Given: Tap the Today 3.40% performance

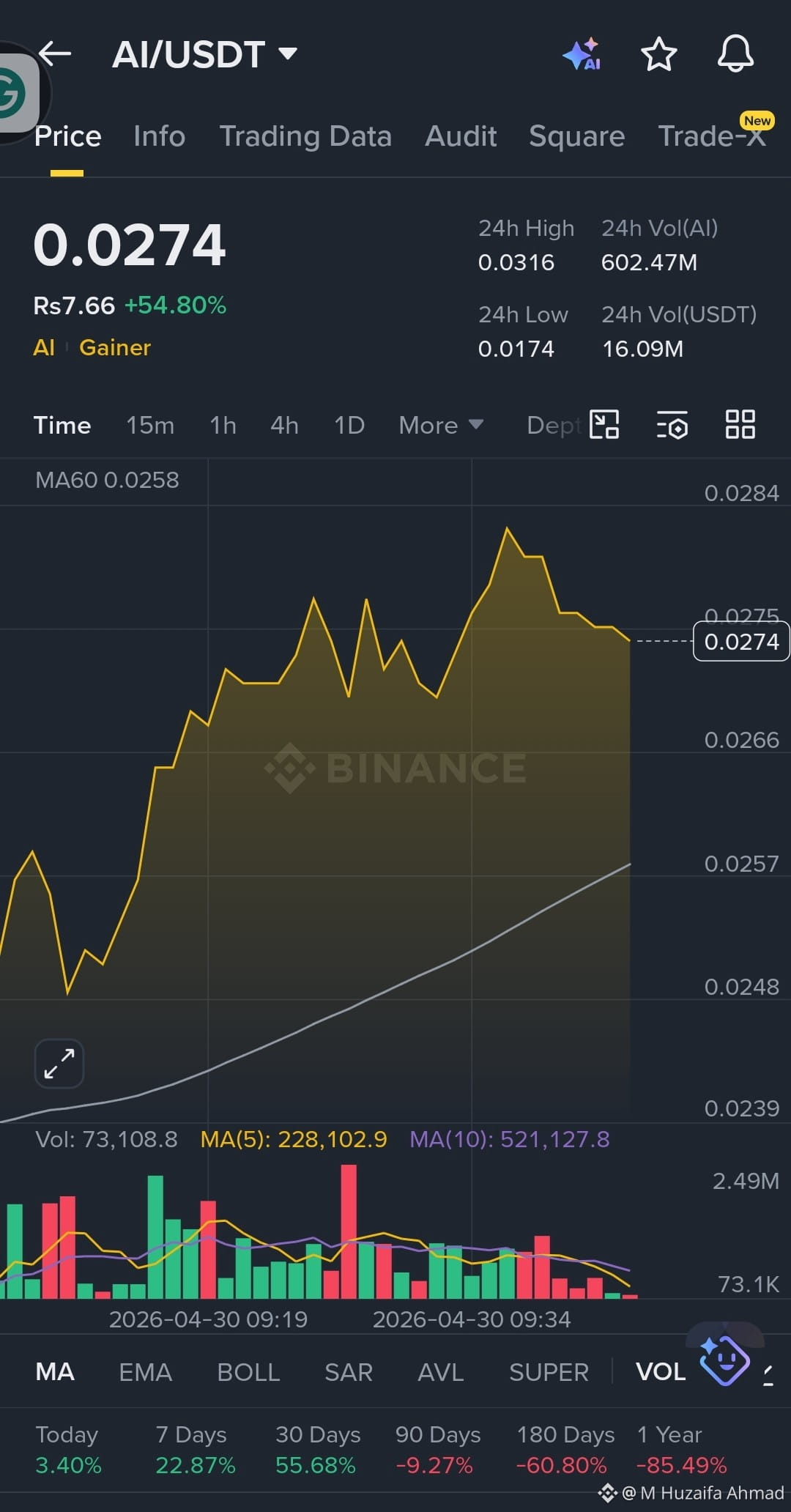Looking at the screenshot, I should (68, 1450).
